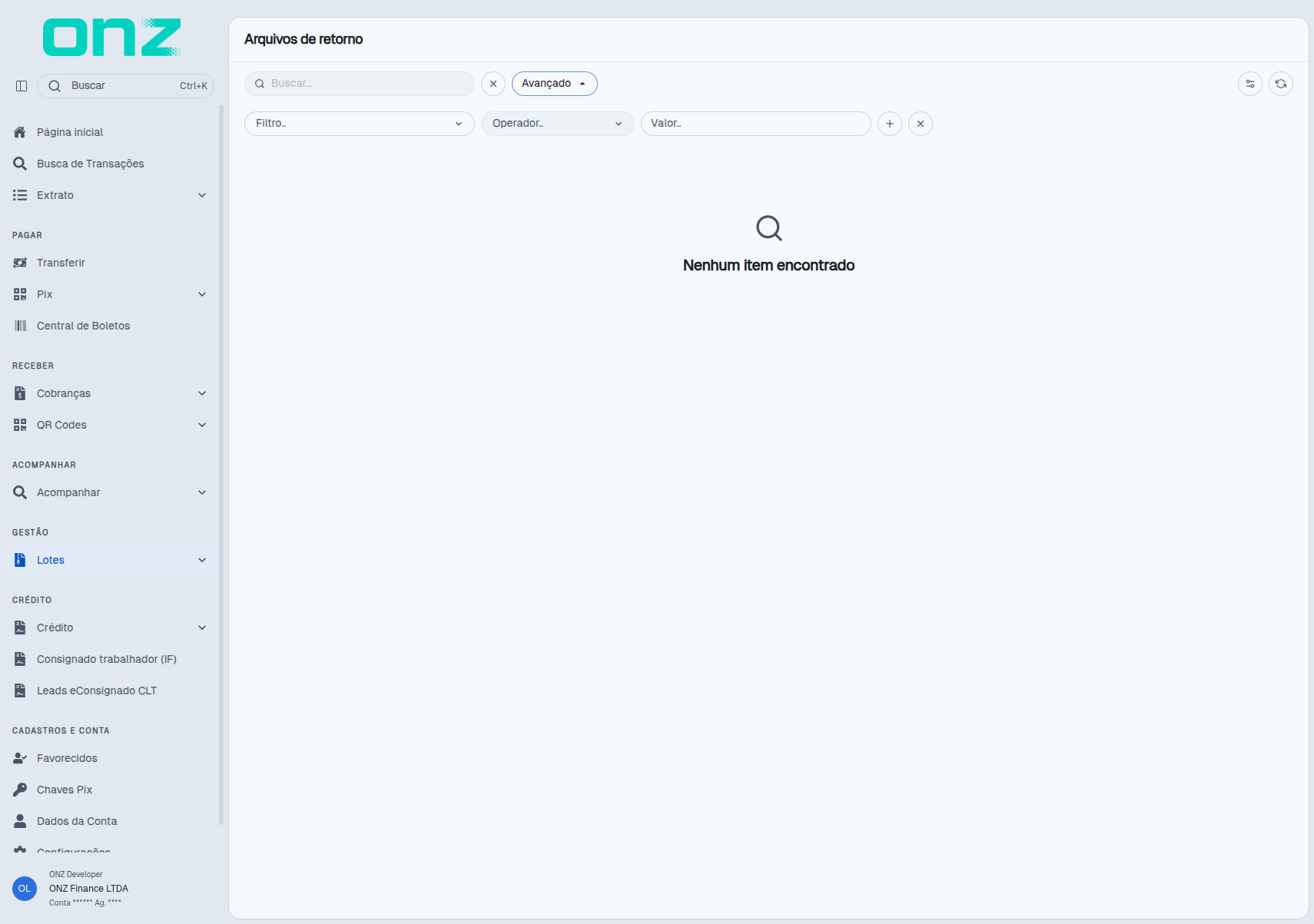The width and height of the screenshot is (1314, 924).
Task: Click the Arquivos de retorno heading
Action: 304,39
